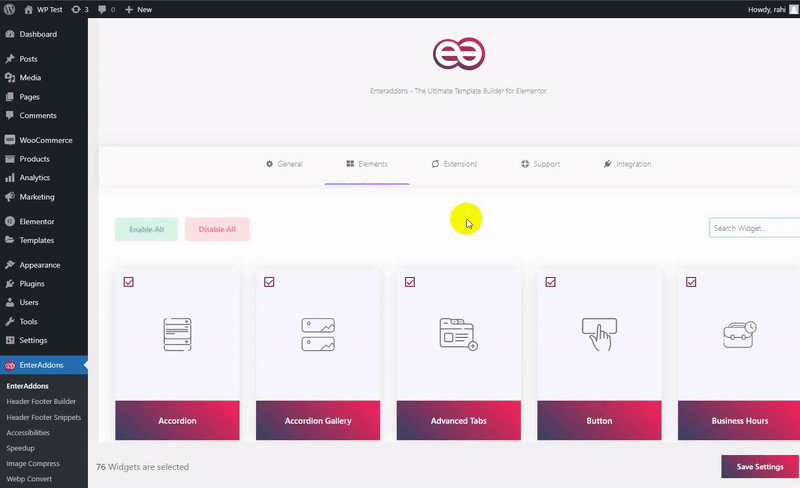Open comments bubble in admin bar
Viewport: 800px width, 488px height.
[x=105, y=9]
